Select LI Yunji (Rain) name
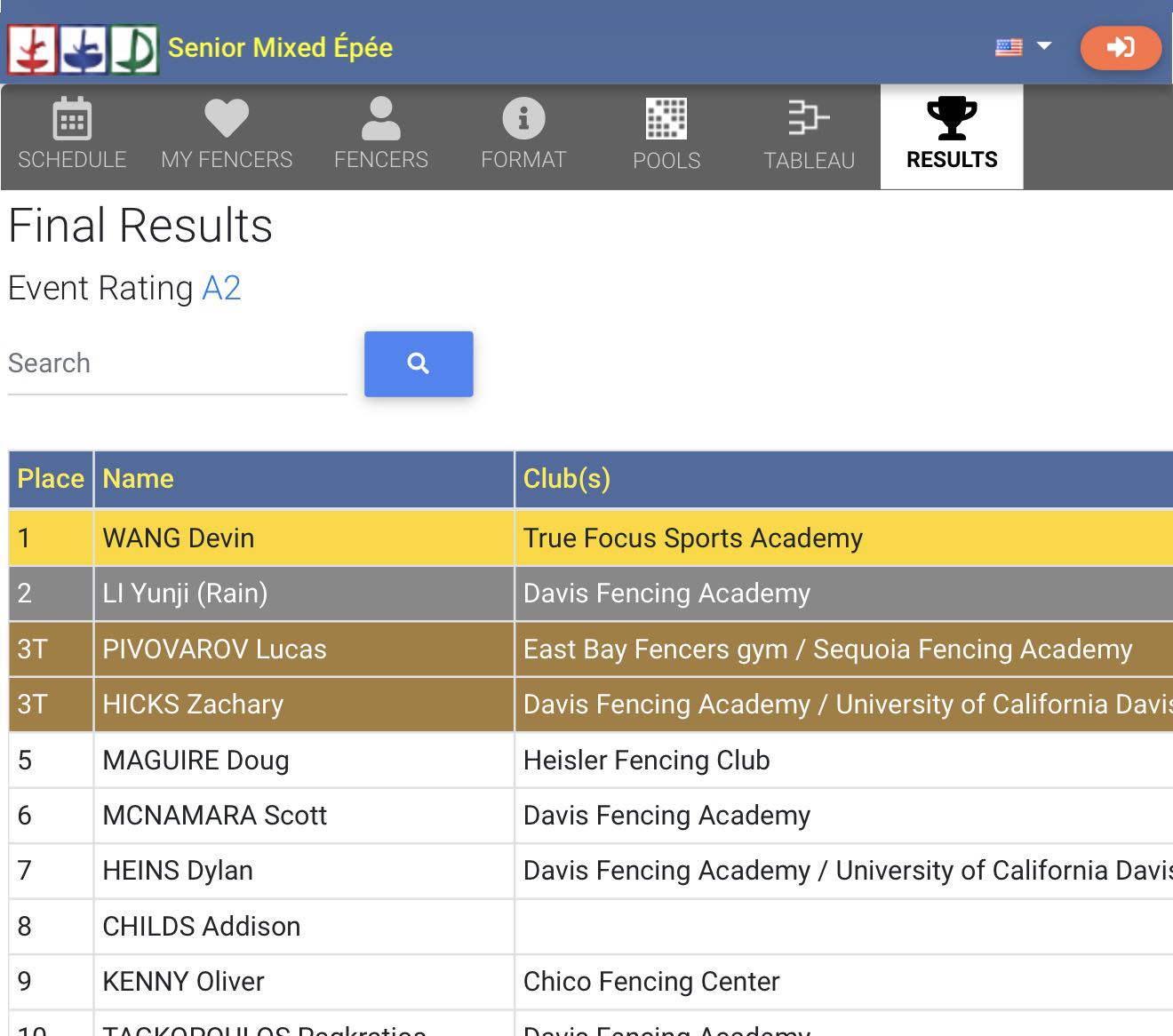The image size is (1173, 1036). pyautogui.click(x=185, y=594)
